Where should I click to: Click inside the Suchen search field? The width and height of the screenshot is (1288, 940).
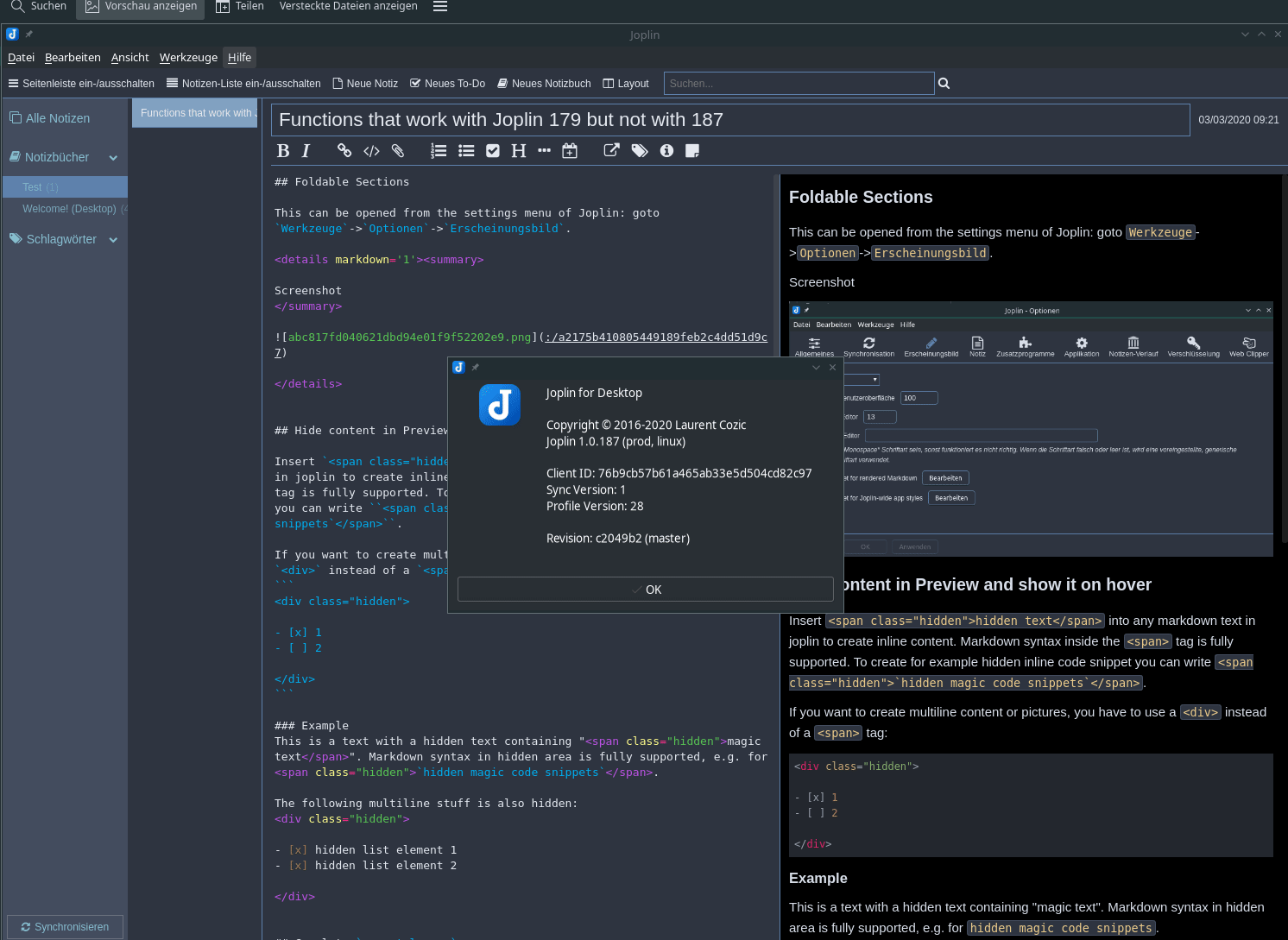[x=799, y=83]
